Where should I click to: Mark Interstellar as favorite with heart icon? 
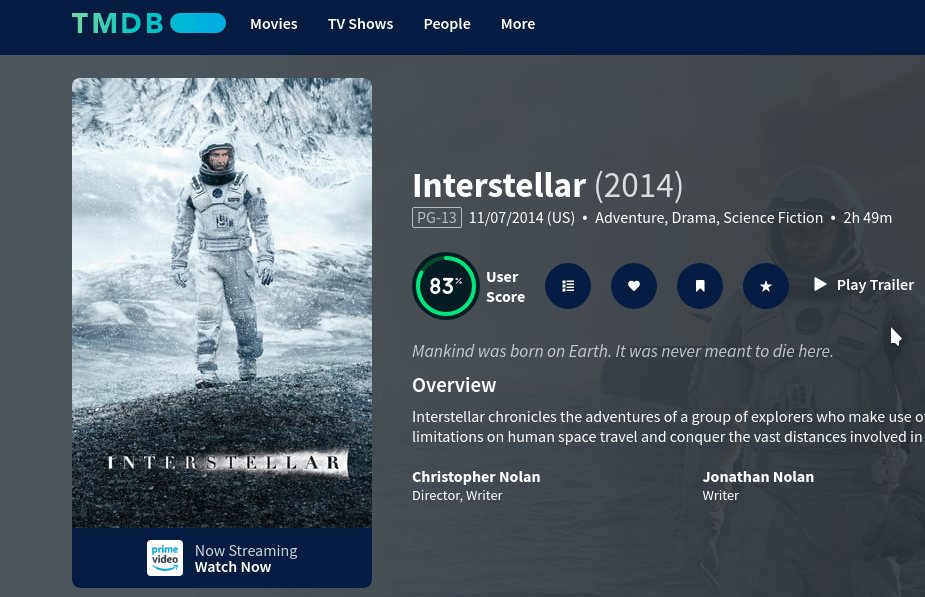[634, 286]
